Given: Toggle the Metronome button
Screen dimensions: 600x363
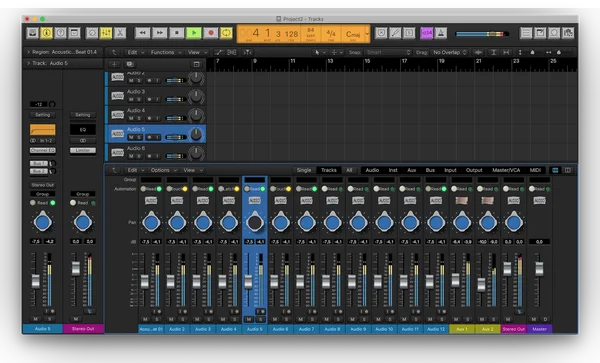Looking at the screenshot, I should tap(440, 33).
